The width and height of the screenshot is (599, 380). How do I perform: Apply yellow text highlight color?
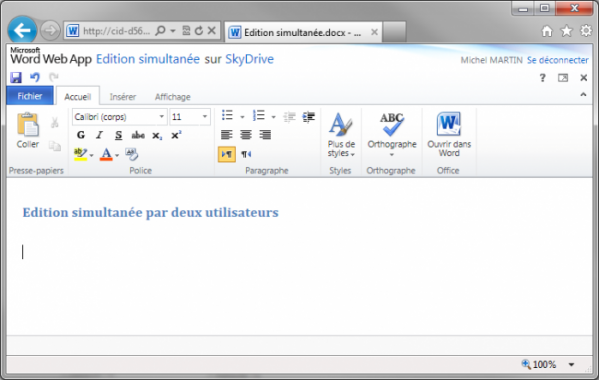tap(80, 154)
